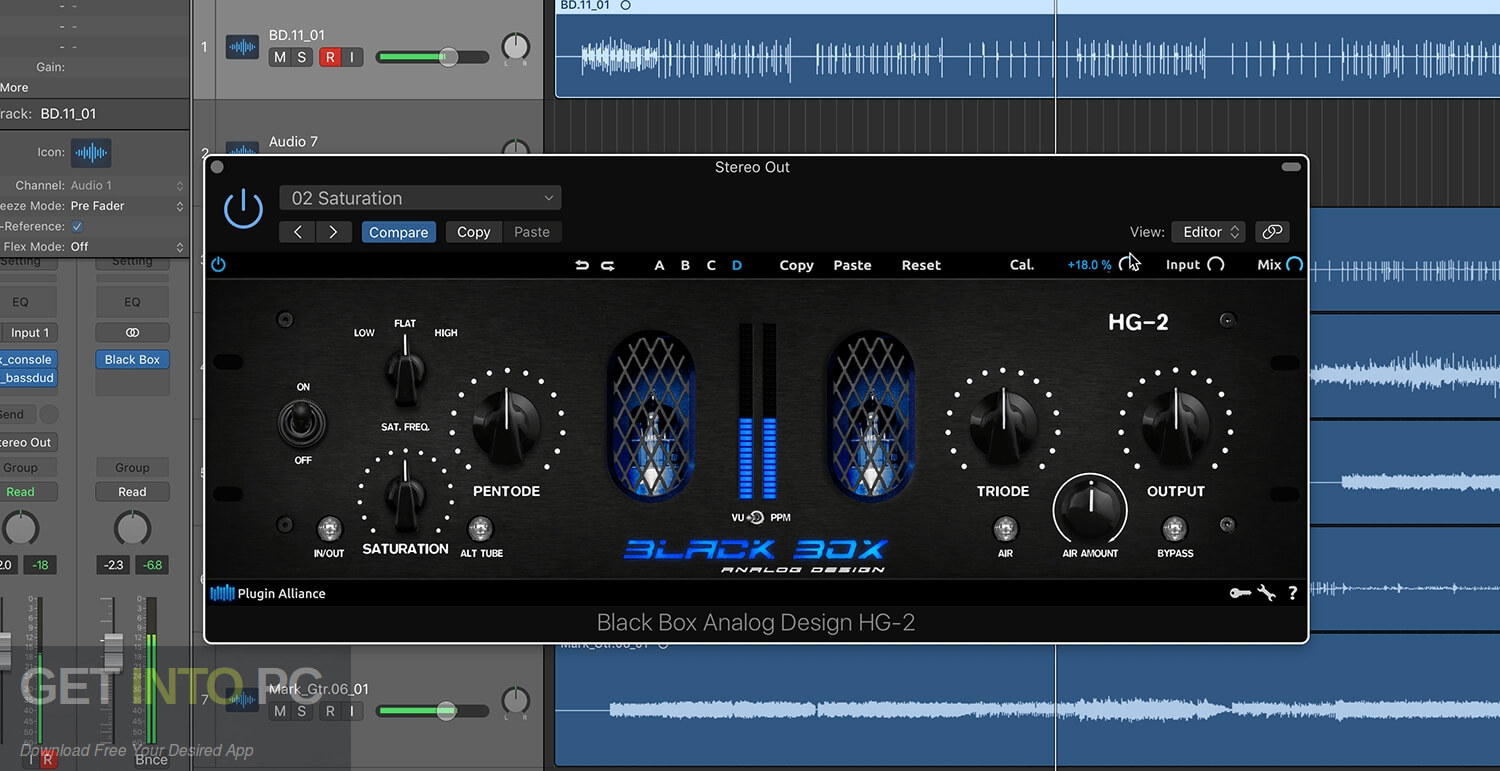1500x771 pixels.
Task: Select plugin setting slot B
Action: [x=685, y=265]
